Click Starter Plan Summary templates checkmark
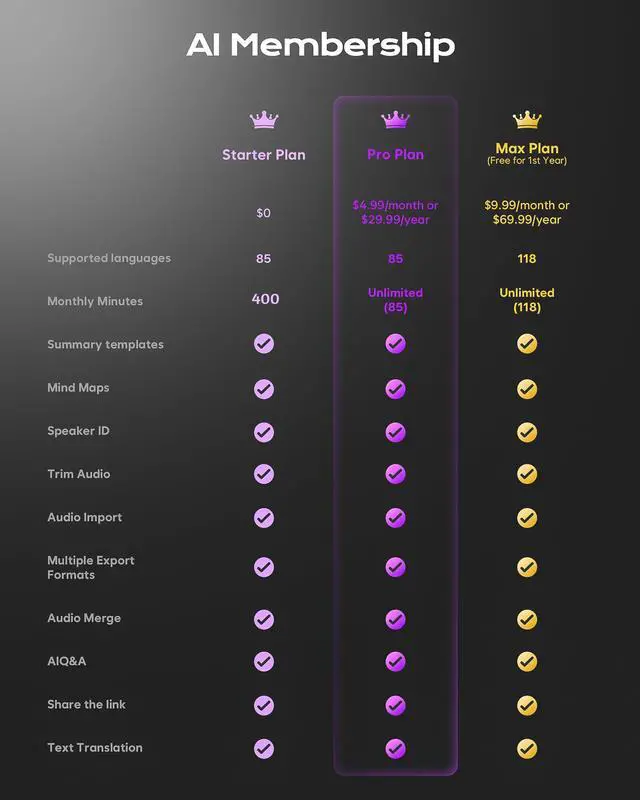The image size is (640, 800). click(264, 344)
